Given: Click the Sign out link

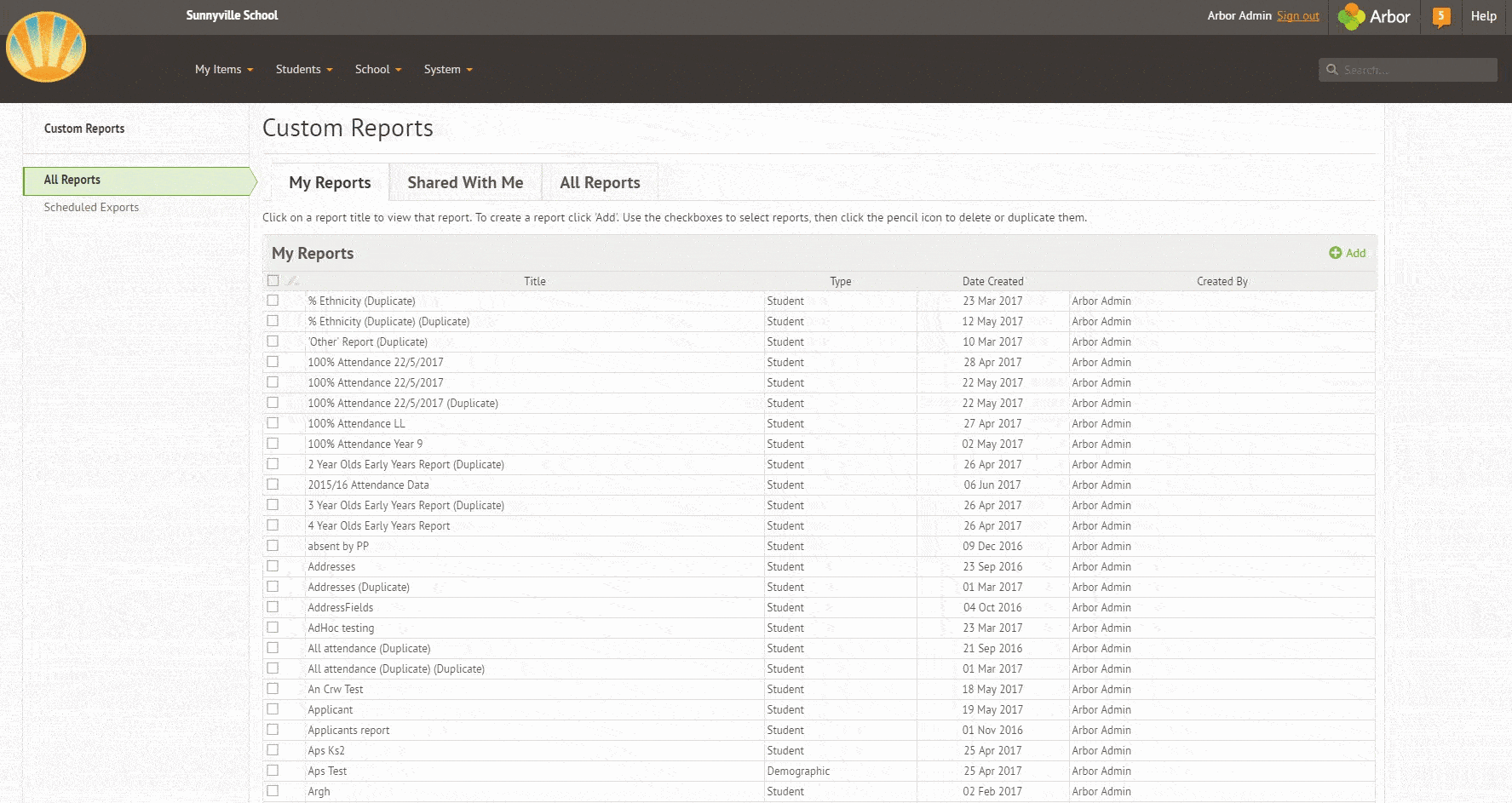Looking at the screenshot, I should [x=1297, y=16].
